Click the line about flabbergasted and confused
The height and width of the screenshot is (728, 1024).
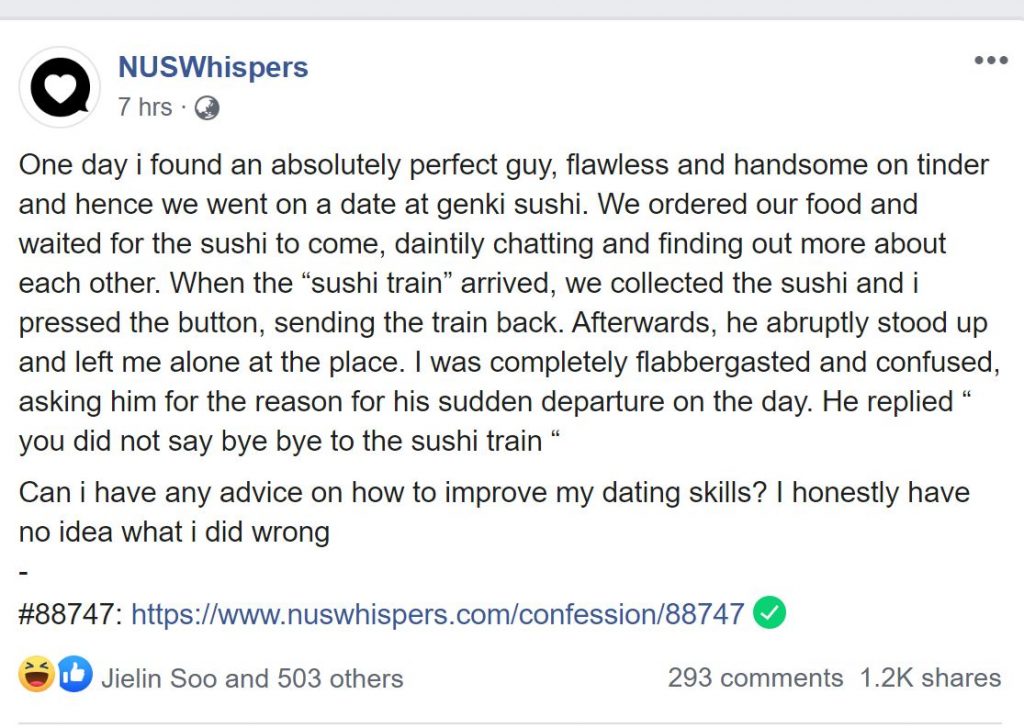pos(509,362)
